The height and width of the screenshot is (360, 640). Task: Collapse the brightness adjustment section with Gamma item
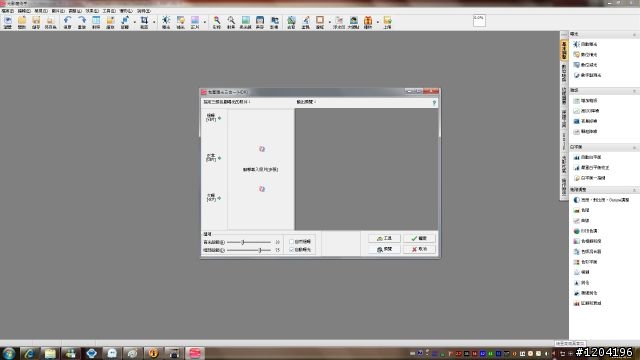pos(634,190)
